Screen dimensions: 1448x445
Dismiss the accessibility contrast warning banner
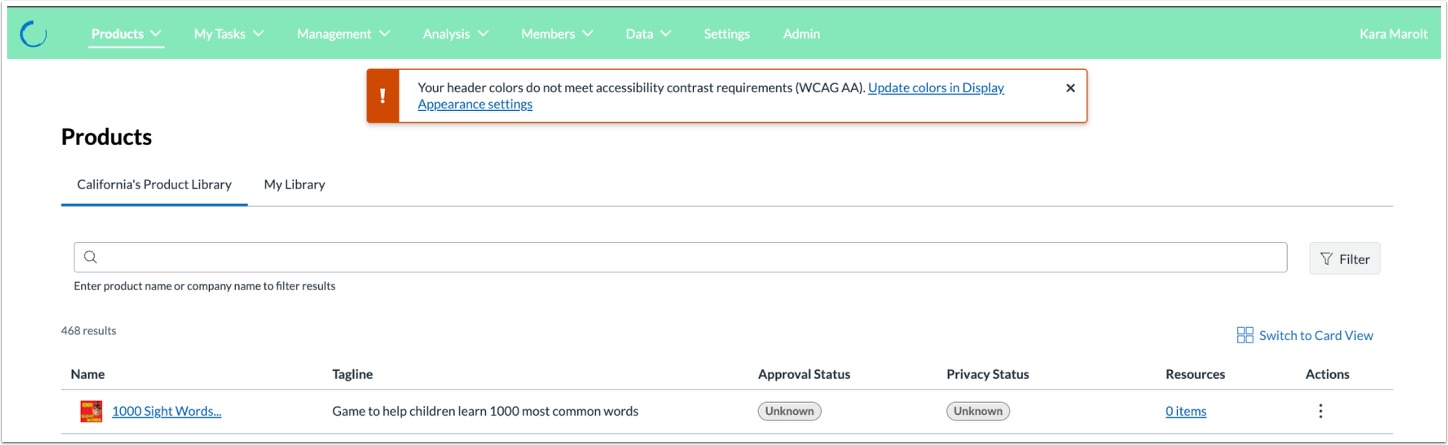[1070, 88]
